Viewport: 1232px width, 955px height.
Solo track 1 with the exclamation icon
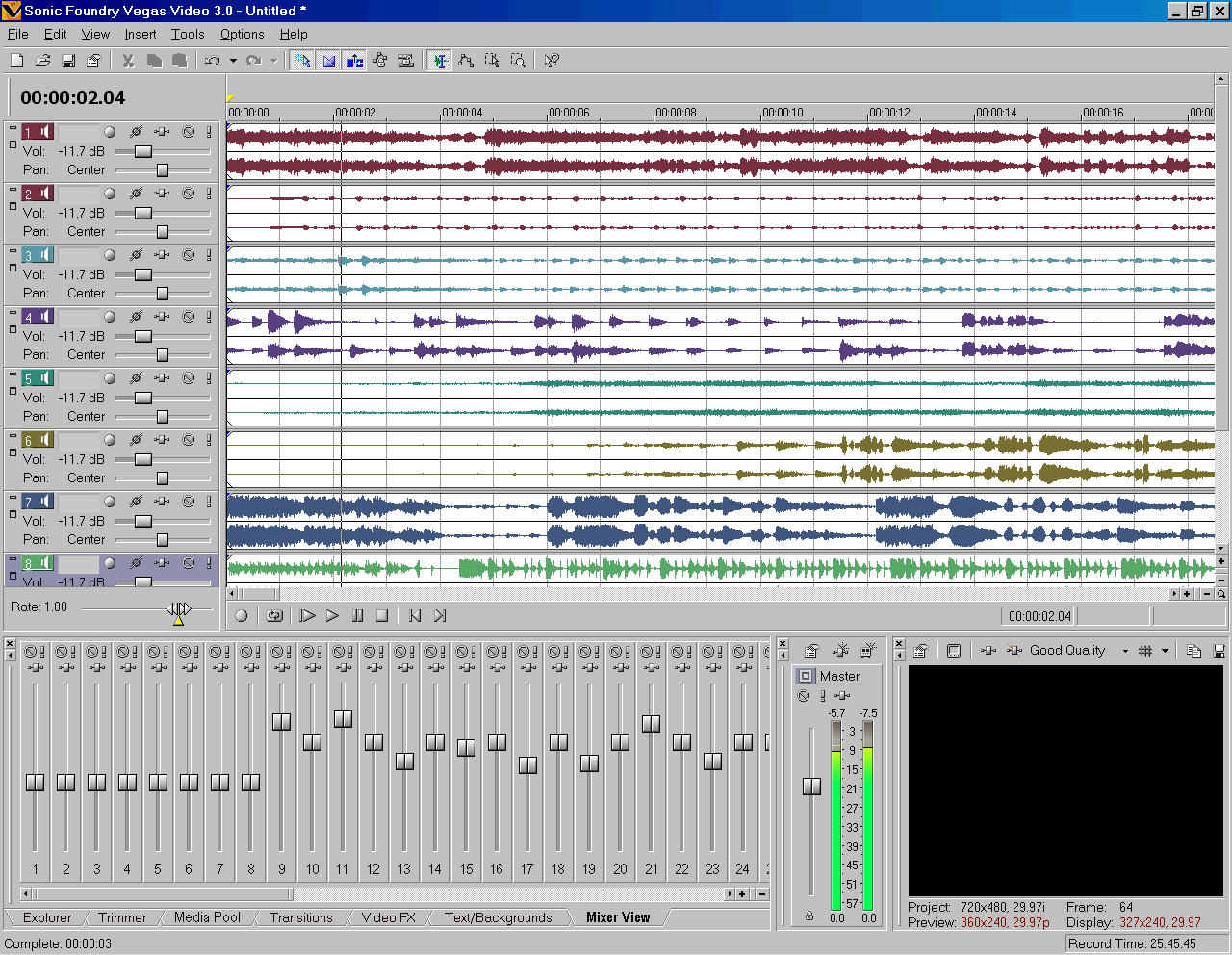coord(209,132)
